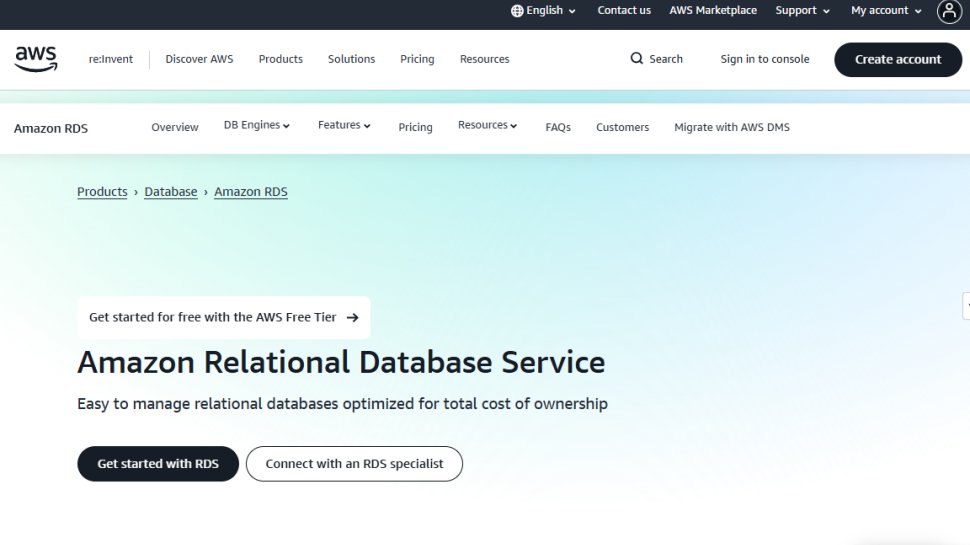Expand the Resources submenu in RDS bar
This screenshot has height=545, width=970.
(x=488, y=126)
